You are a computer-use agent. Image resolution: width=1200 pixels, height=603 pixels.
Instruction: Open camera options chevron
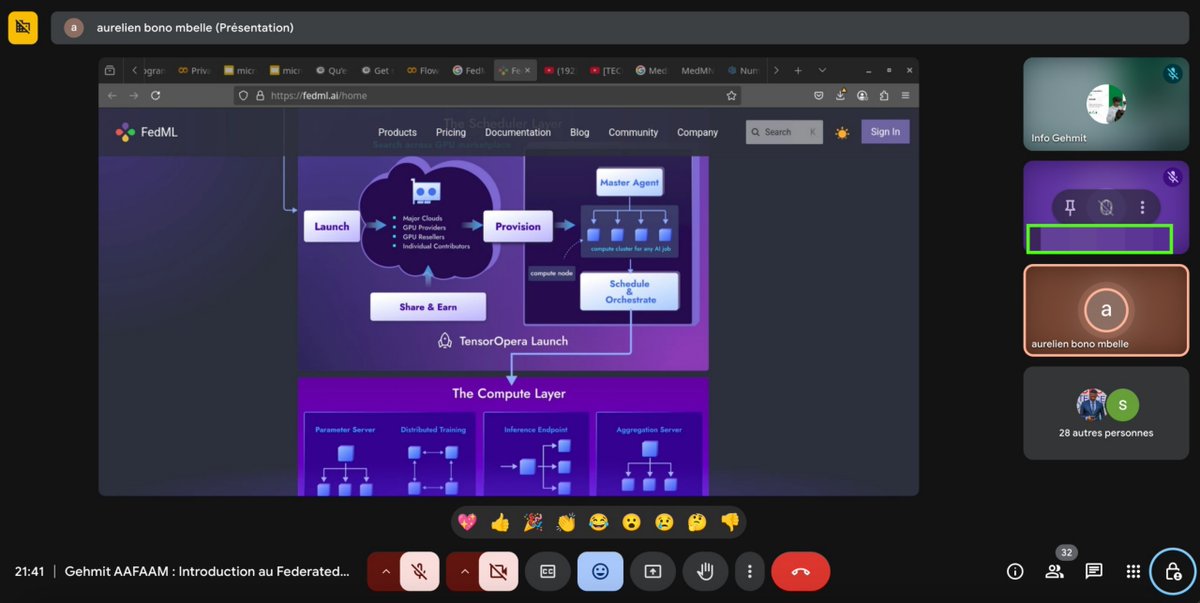(x=463, y=572)
